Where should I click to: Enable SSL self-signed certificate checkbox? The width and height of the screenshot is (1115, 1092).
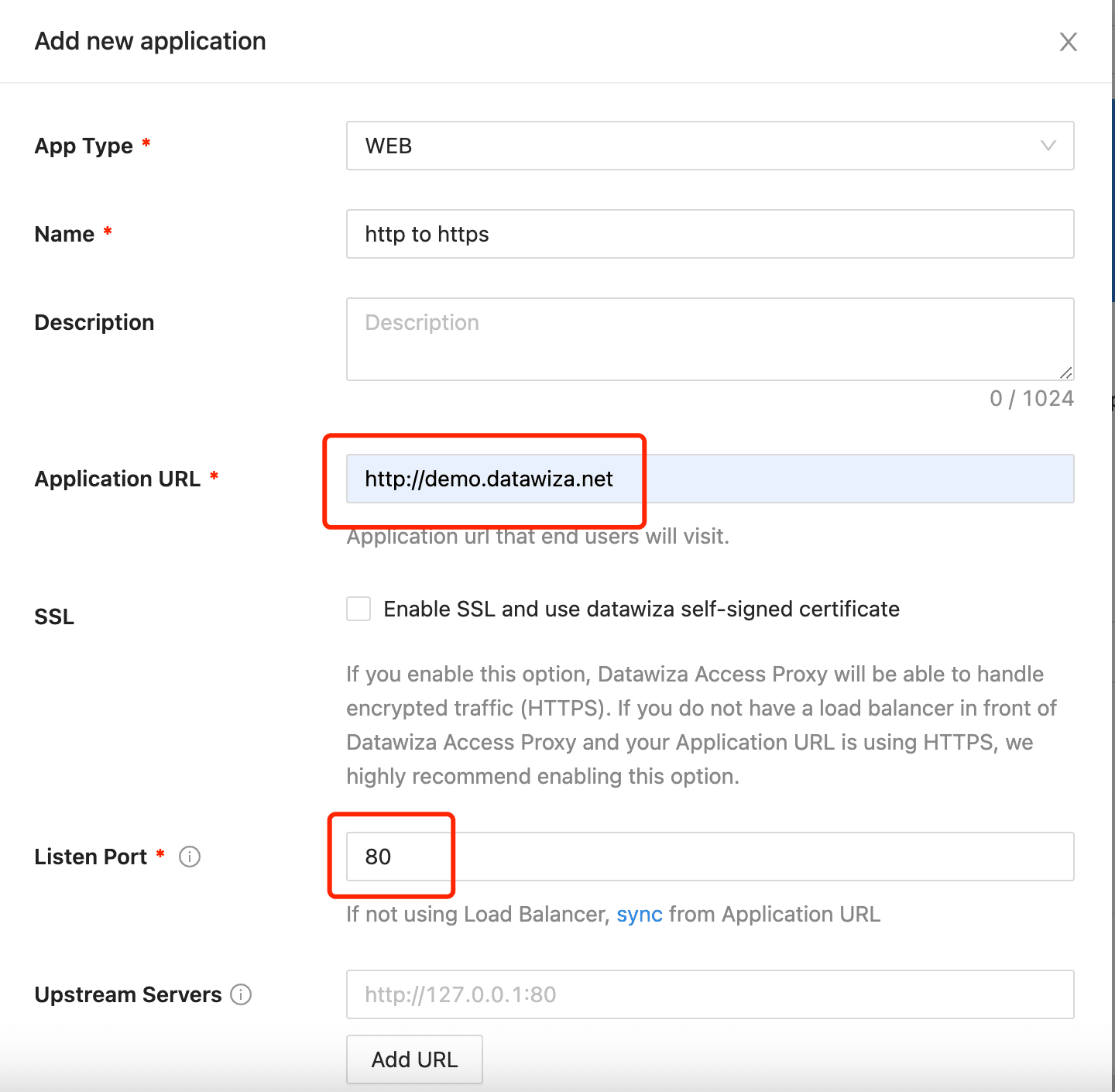tap(359, 609)
